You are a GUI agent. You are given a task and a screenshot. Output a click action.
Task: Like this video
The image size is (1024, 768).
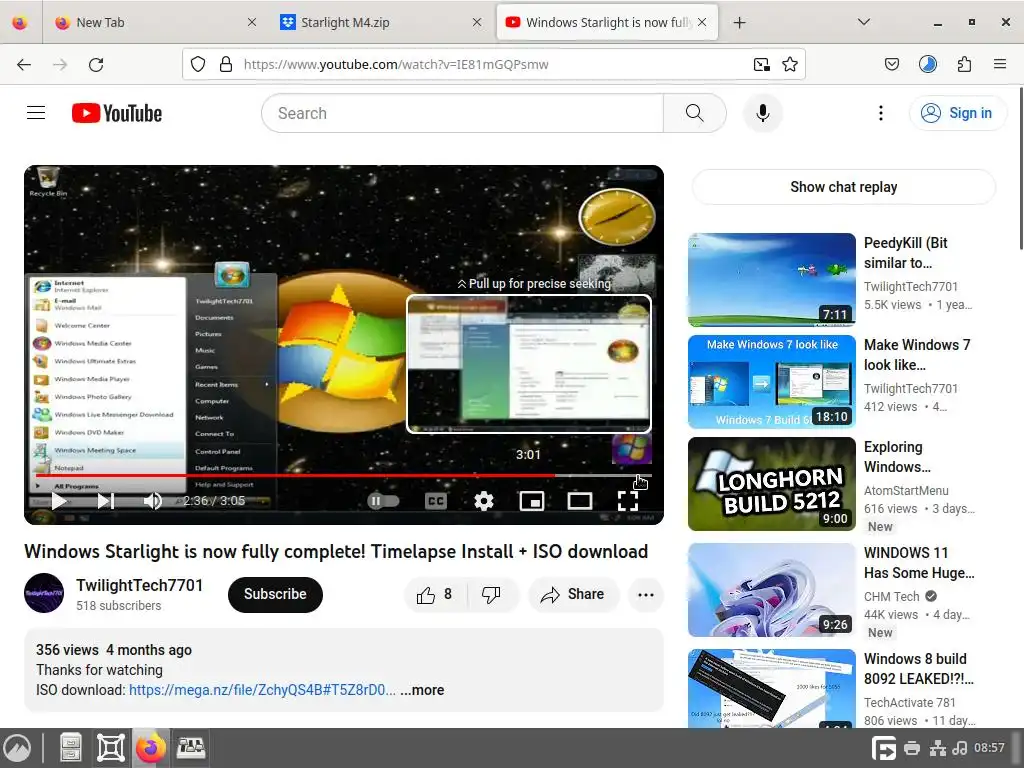point(435,594)
